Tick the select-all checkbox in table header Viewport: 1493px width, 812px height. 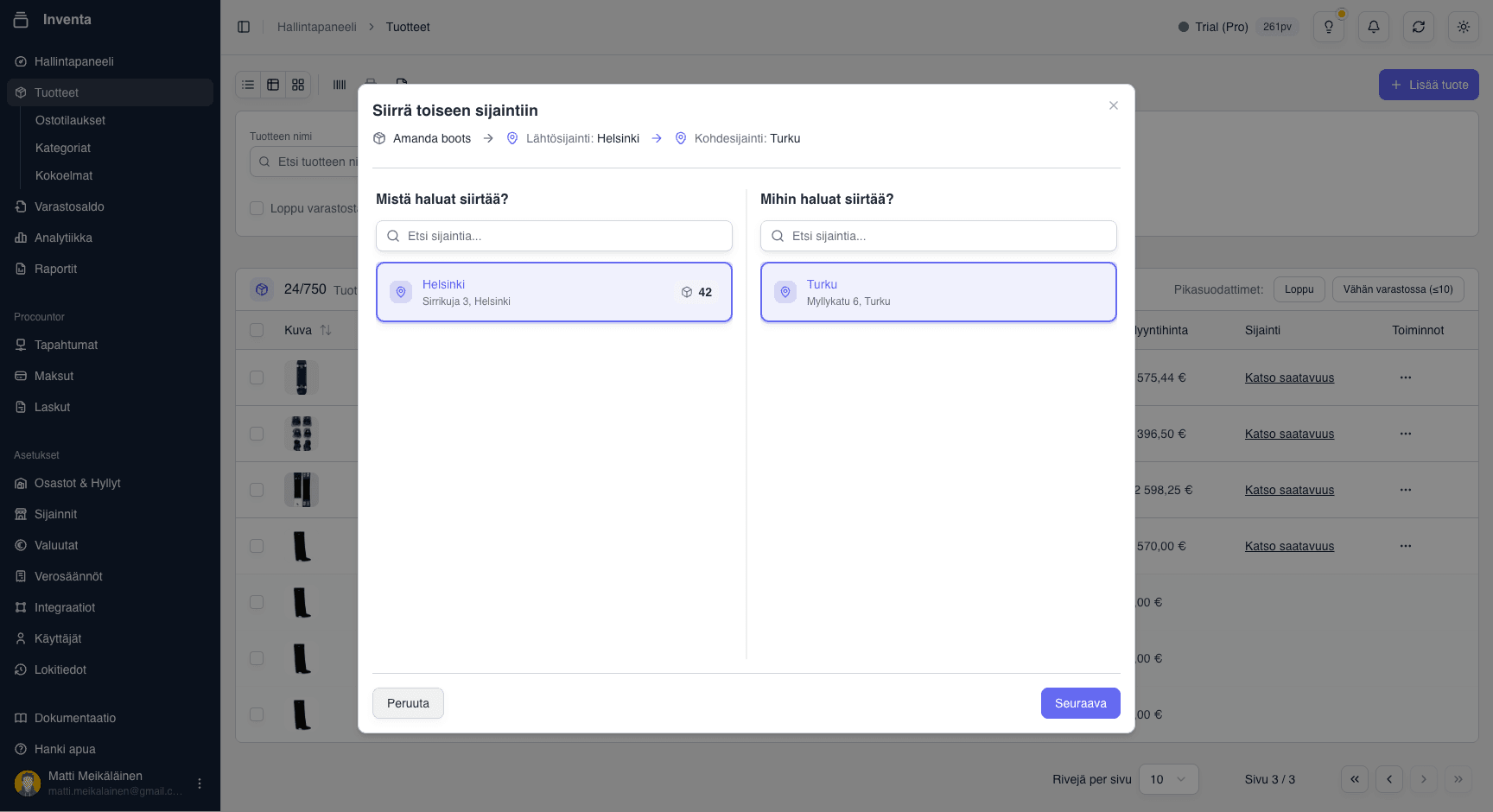pyautogui.click(x=257, y=330)
